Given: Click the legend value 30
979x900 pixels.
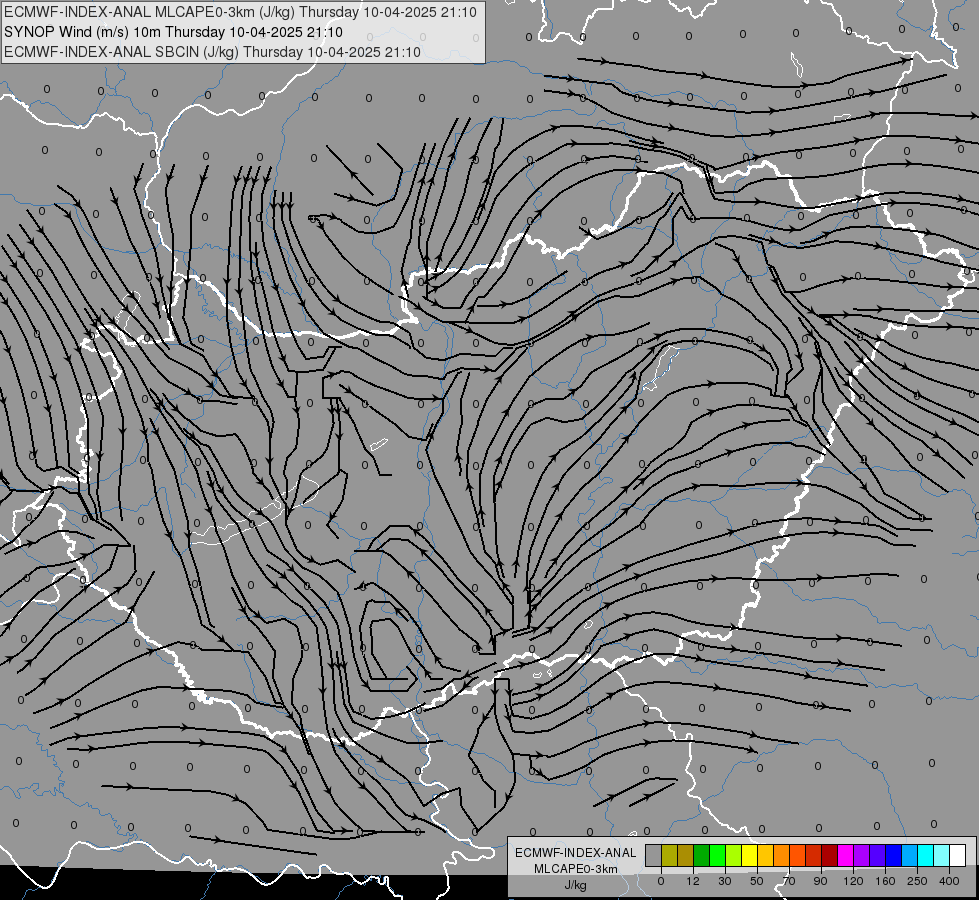Looking at the screenshot, I should click(724, 881).
